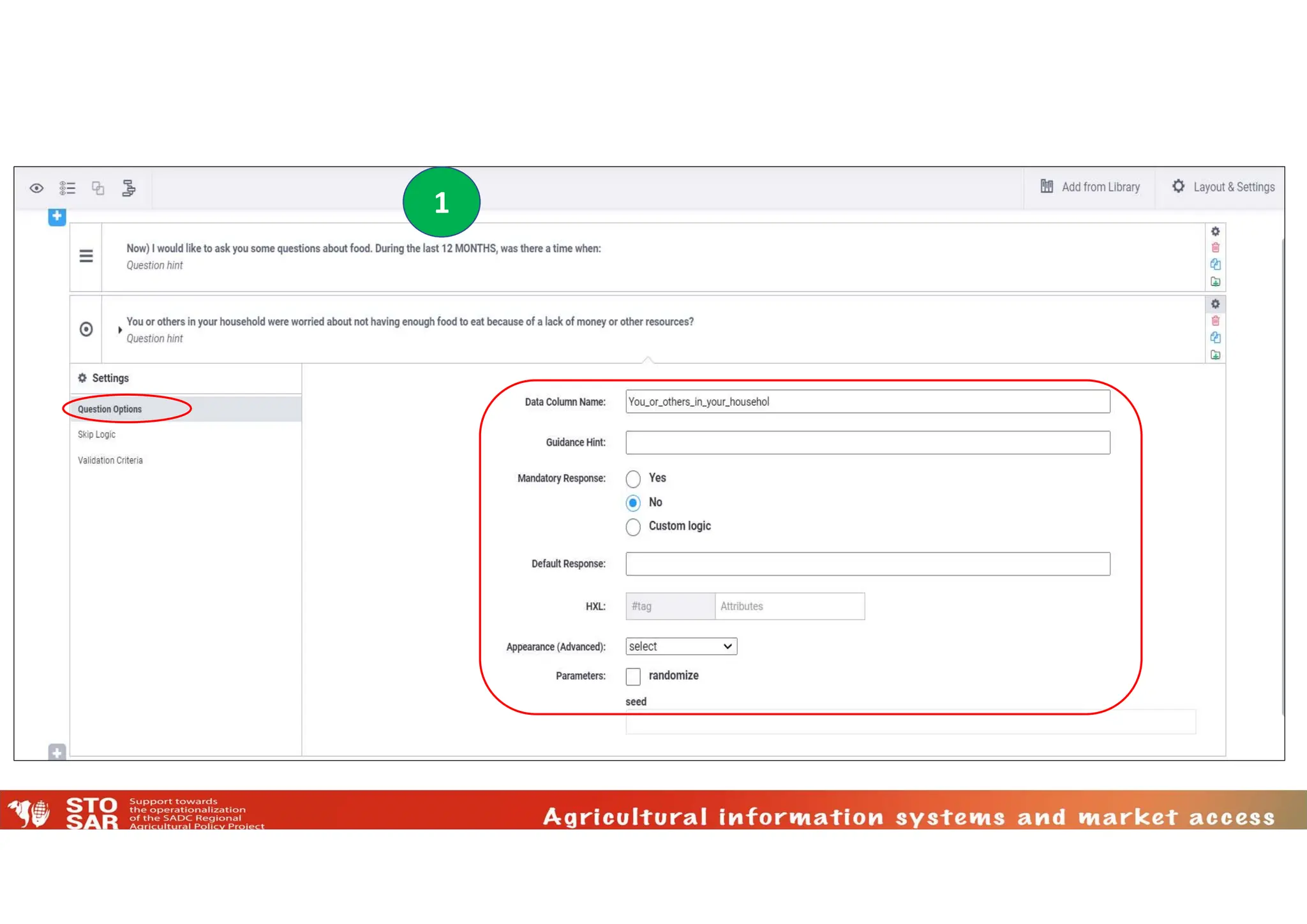
Task: Click the HXL #tag input field
Action: 669,606
